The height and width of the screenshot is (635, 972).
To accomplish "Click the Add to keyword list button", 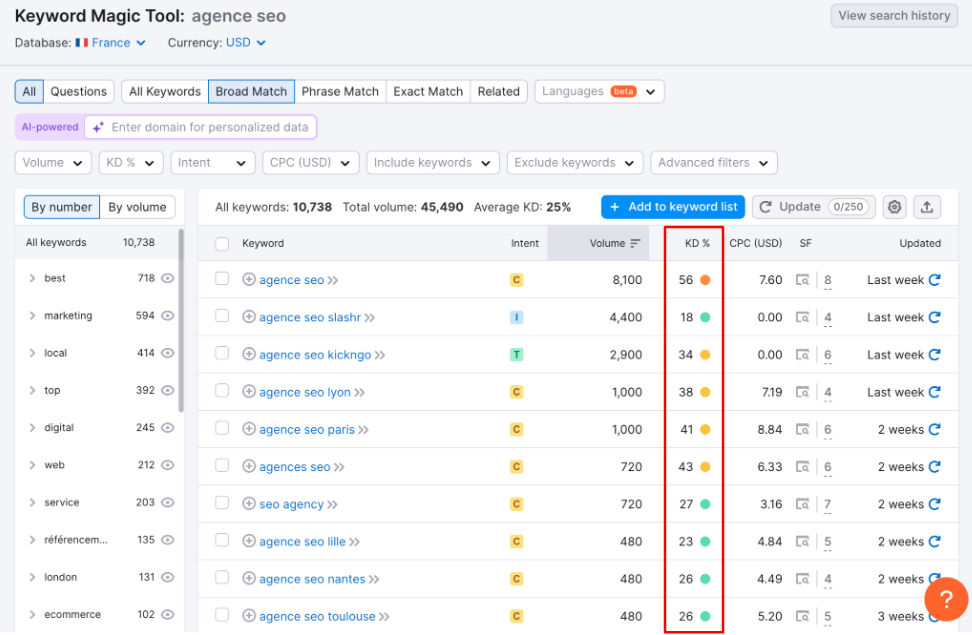I will (x=672, y=207).
